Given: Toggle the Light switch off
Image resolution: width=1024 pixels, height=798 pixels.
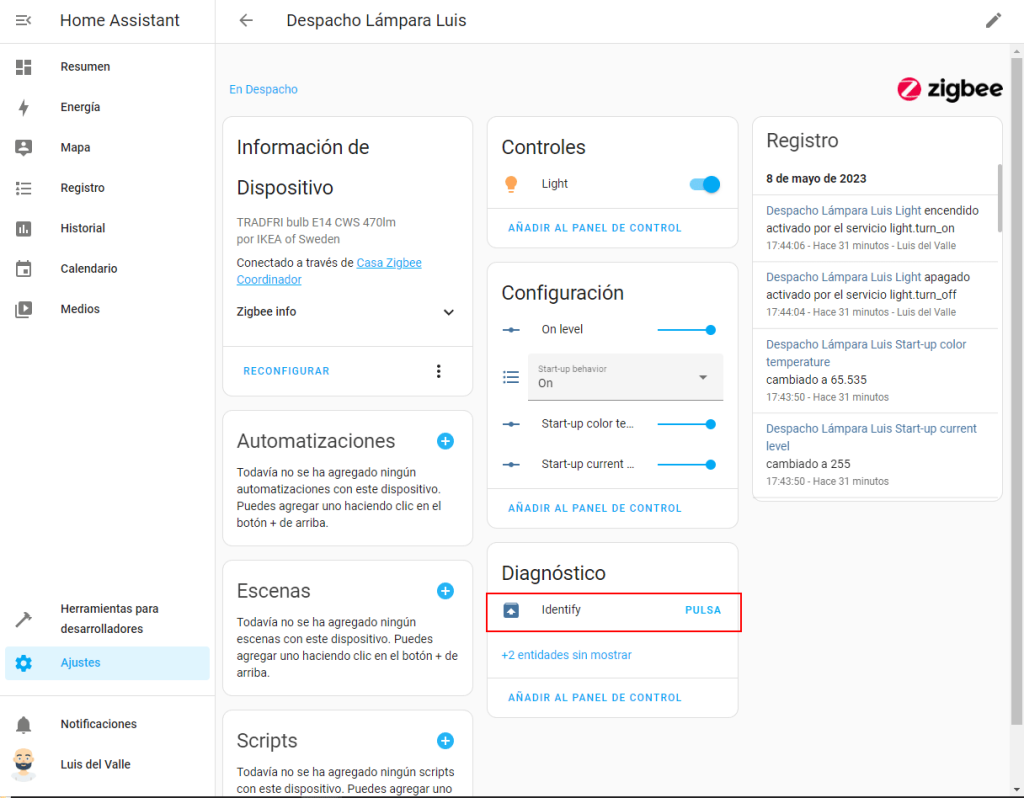Looking at the screenshot, I should [x=705, y=184].
